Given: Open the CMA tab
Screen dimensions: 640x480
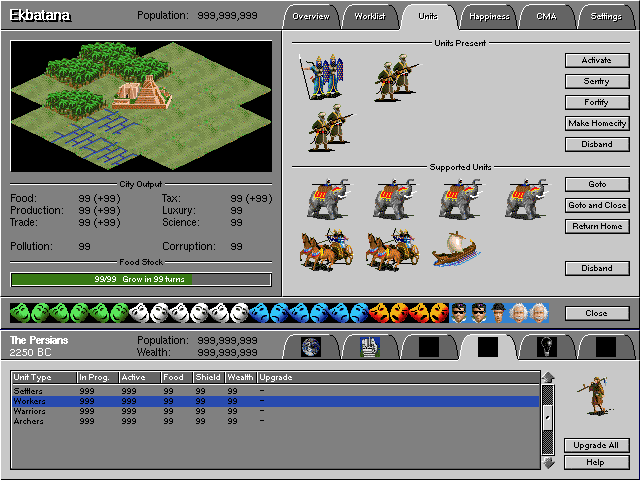Looking at the screenshot, I should pyautogui.click(x=547, y=16).
